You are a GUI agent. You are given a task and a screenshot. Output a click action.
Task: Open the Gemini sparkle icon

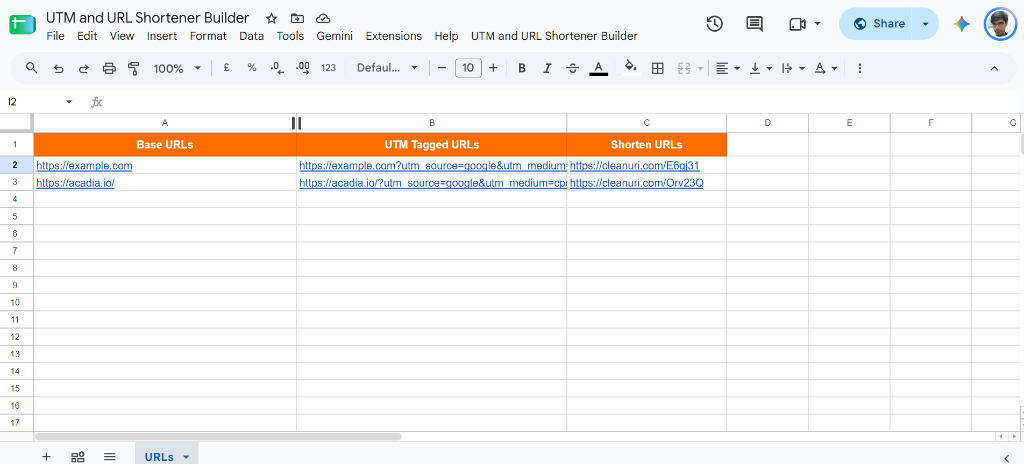961,24
